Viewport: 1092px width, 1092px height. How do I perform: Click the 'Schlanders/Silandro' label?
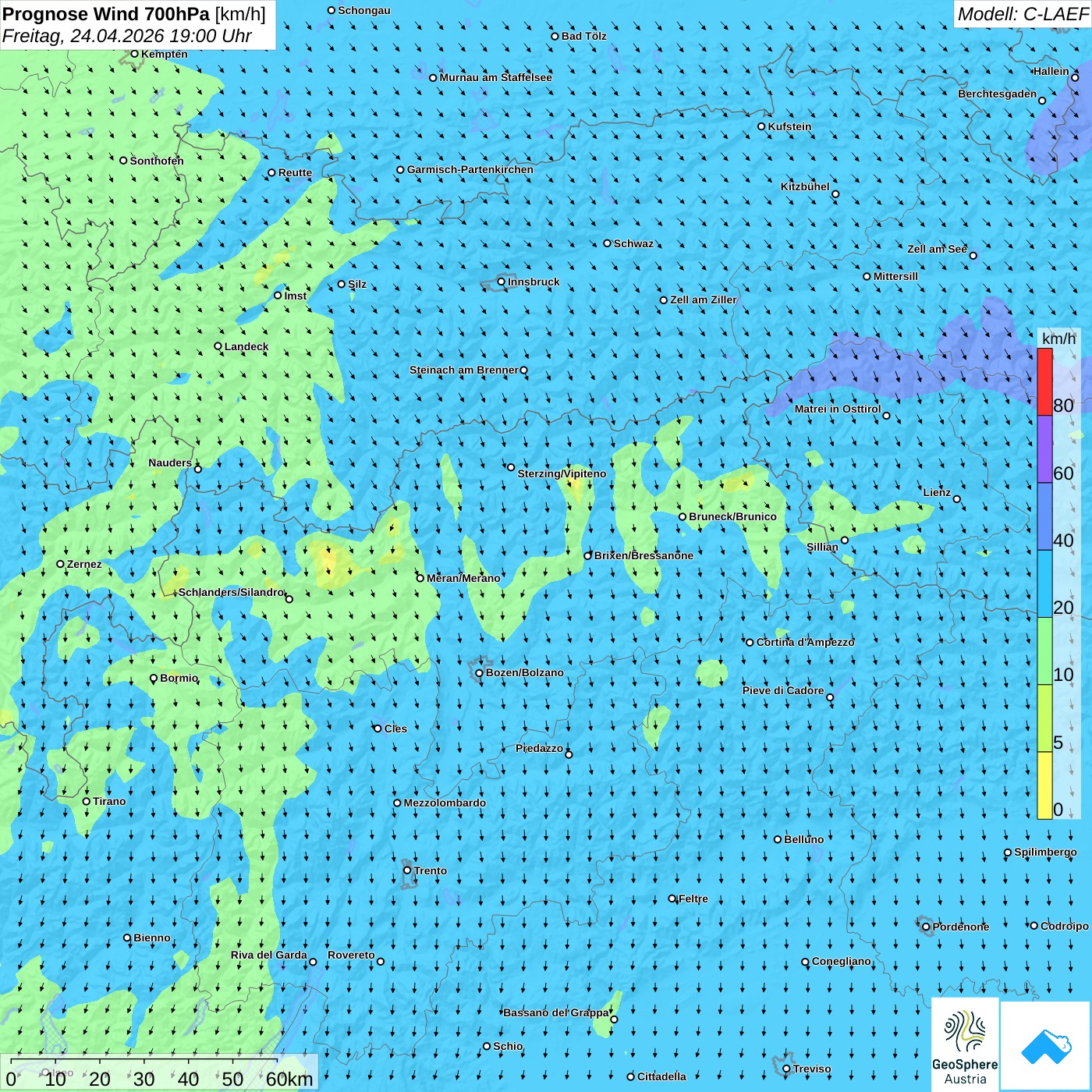[232, 592]
